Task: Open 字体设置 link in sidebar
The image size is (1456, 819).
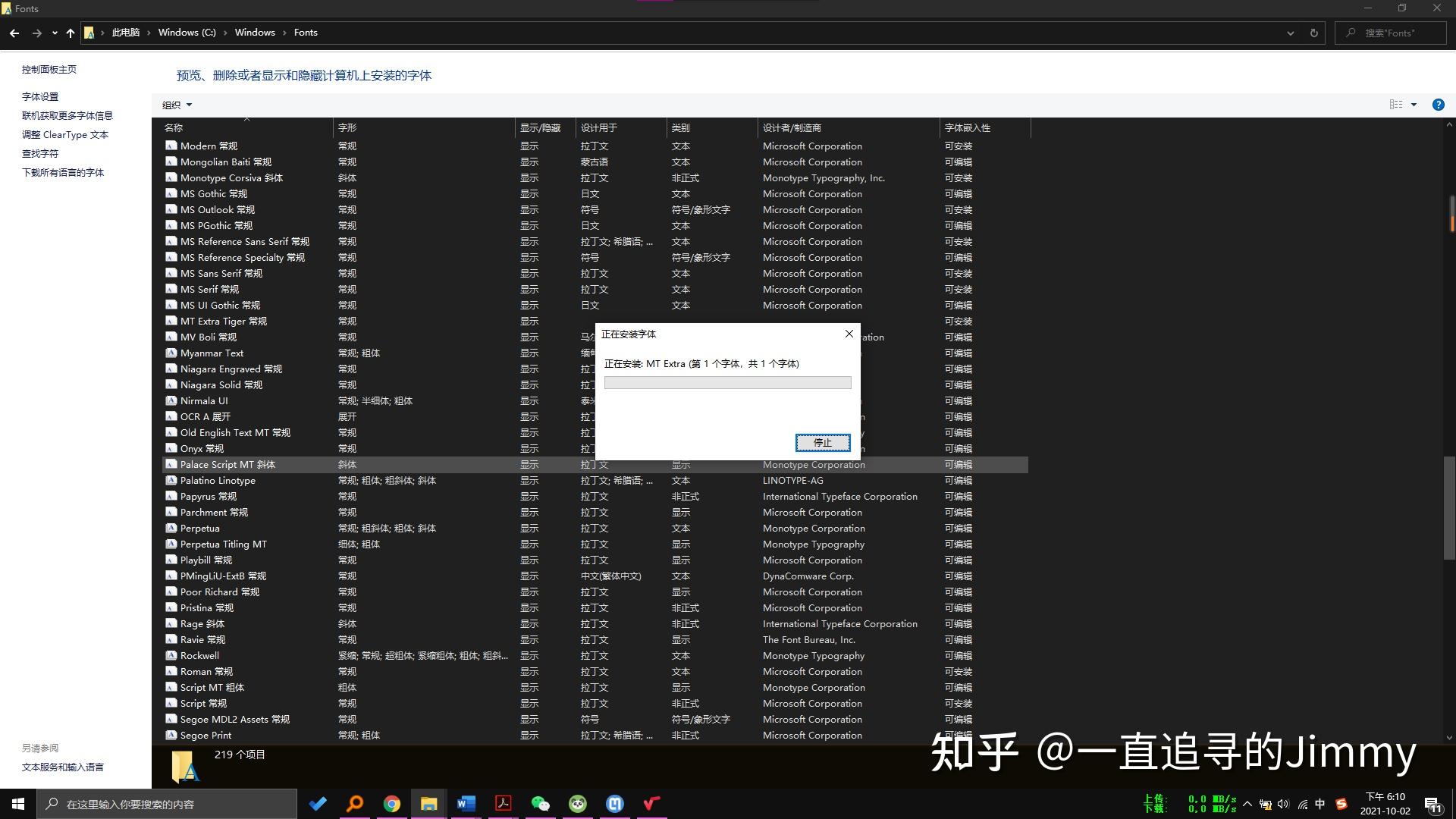Action: pyautogui.click(x=40, y=96)
